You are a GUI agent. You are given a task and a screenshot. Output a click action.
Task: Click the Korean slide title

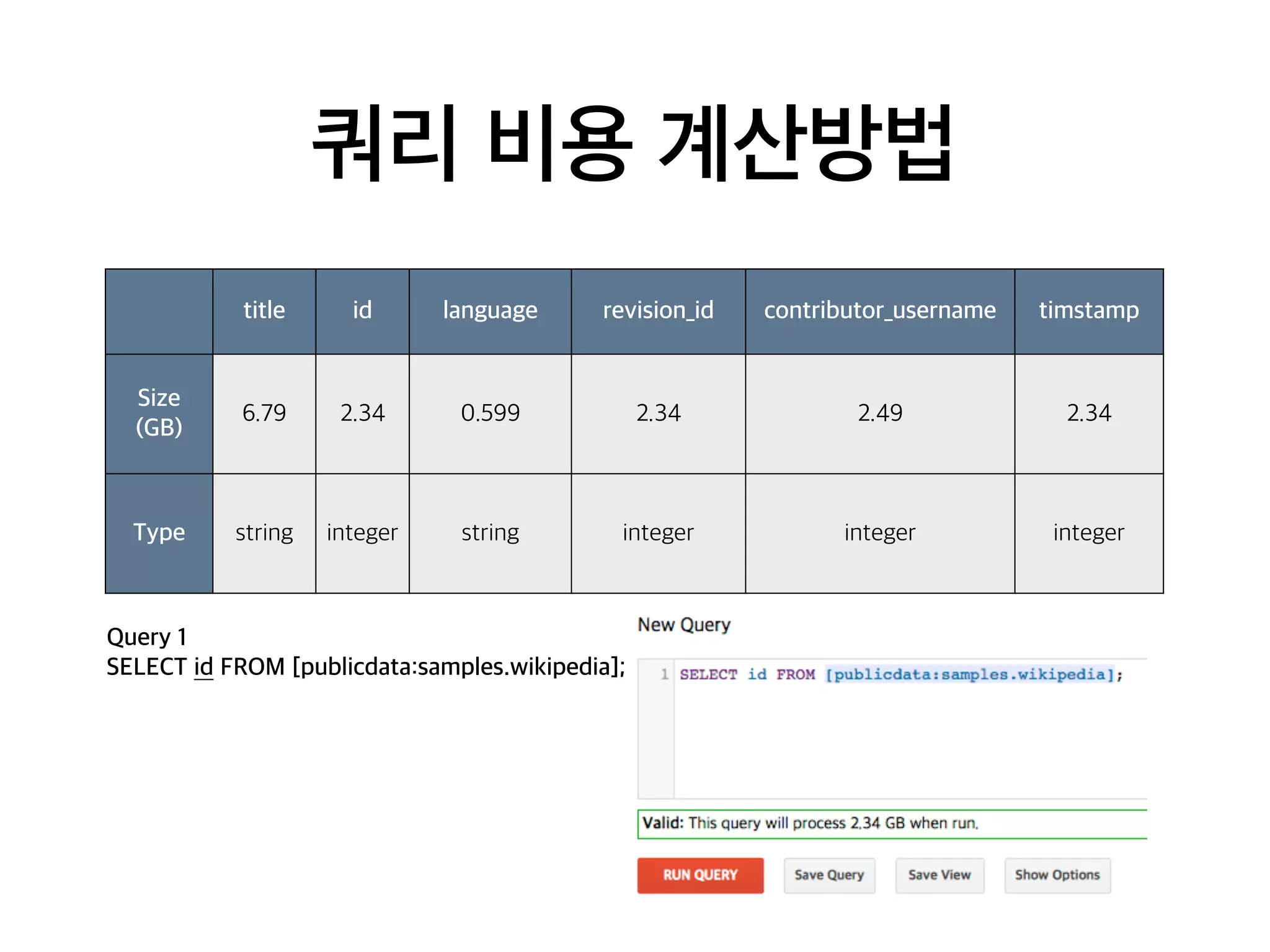(x=633, y=144)
